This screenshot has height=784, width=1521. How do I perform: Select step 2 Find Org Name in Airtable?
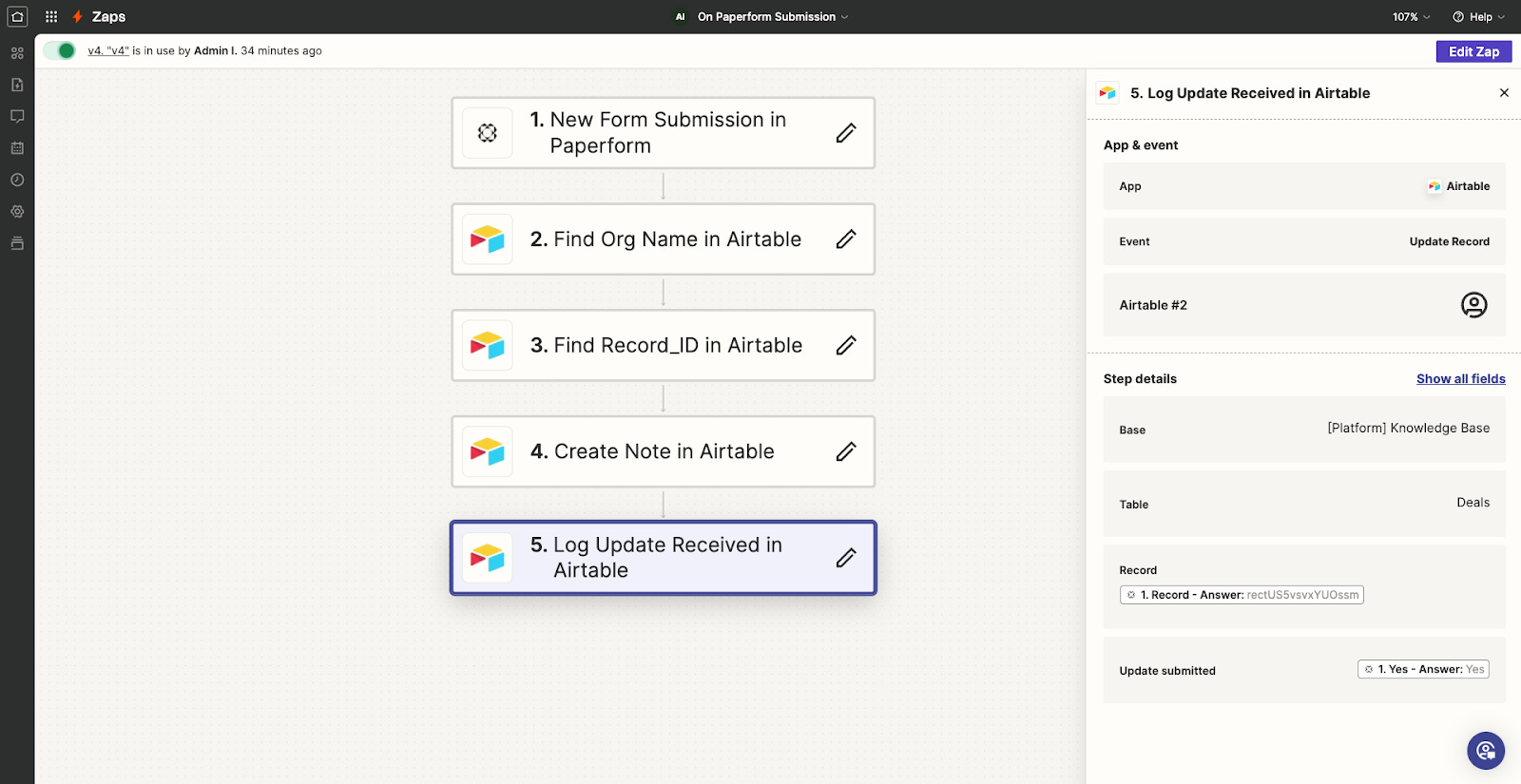pos(663,239)
